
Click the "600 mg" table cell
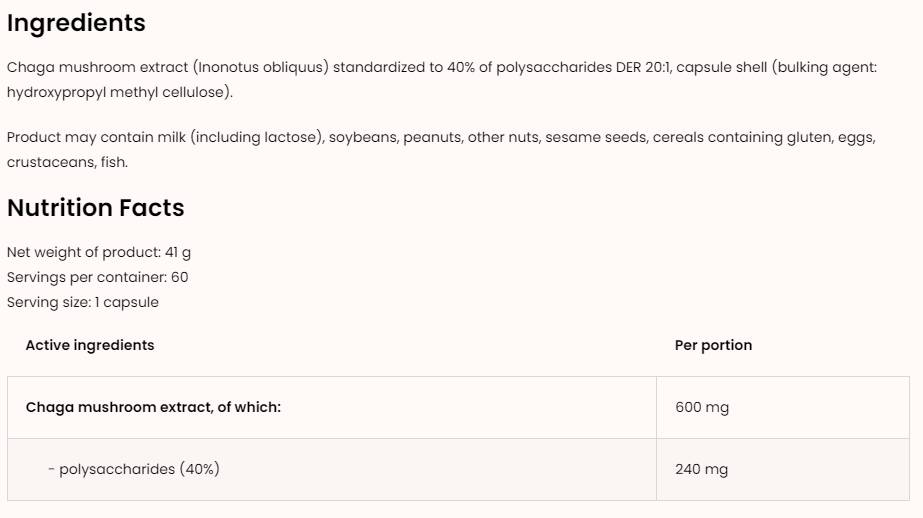[x=702, y=407]
